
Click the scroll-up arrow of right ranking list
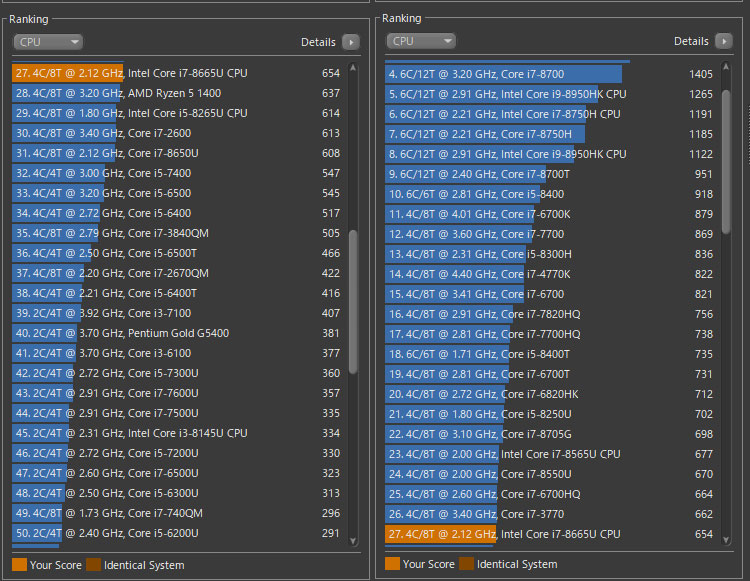tap(726, 67)
